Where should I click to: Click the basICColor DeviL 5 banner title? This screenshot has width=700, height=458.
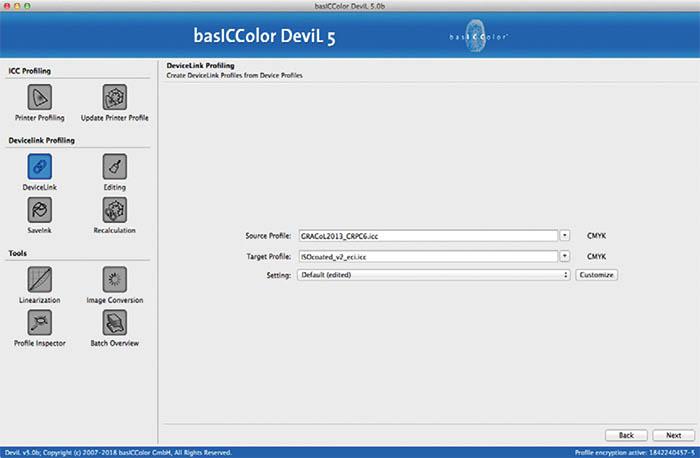264,36
